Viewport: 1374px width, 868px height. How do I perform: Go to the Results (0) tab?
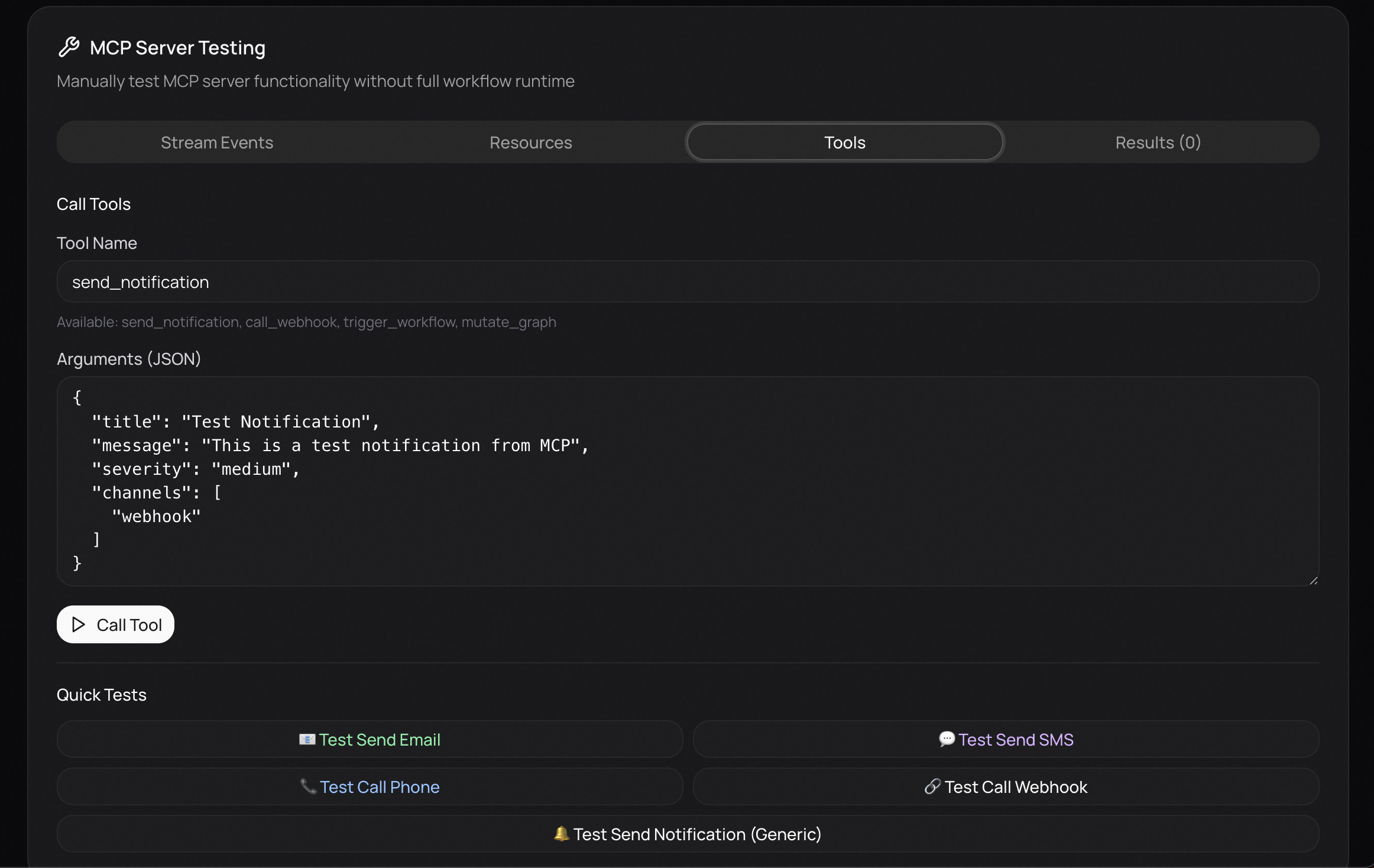(1158, 142)
